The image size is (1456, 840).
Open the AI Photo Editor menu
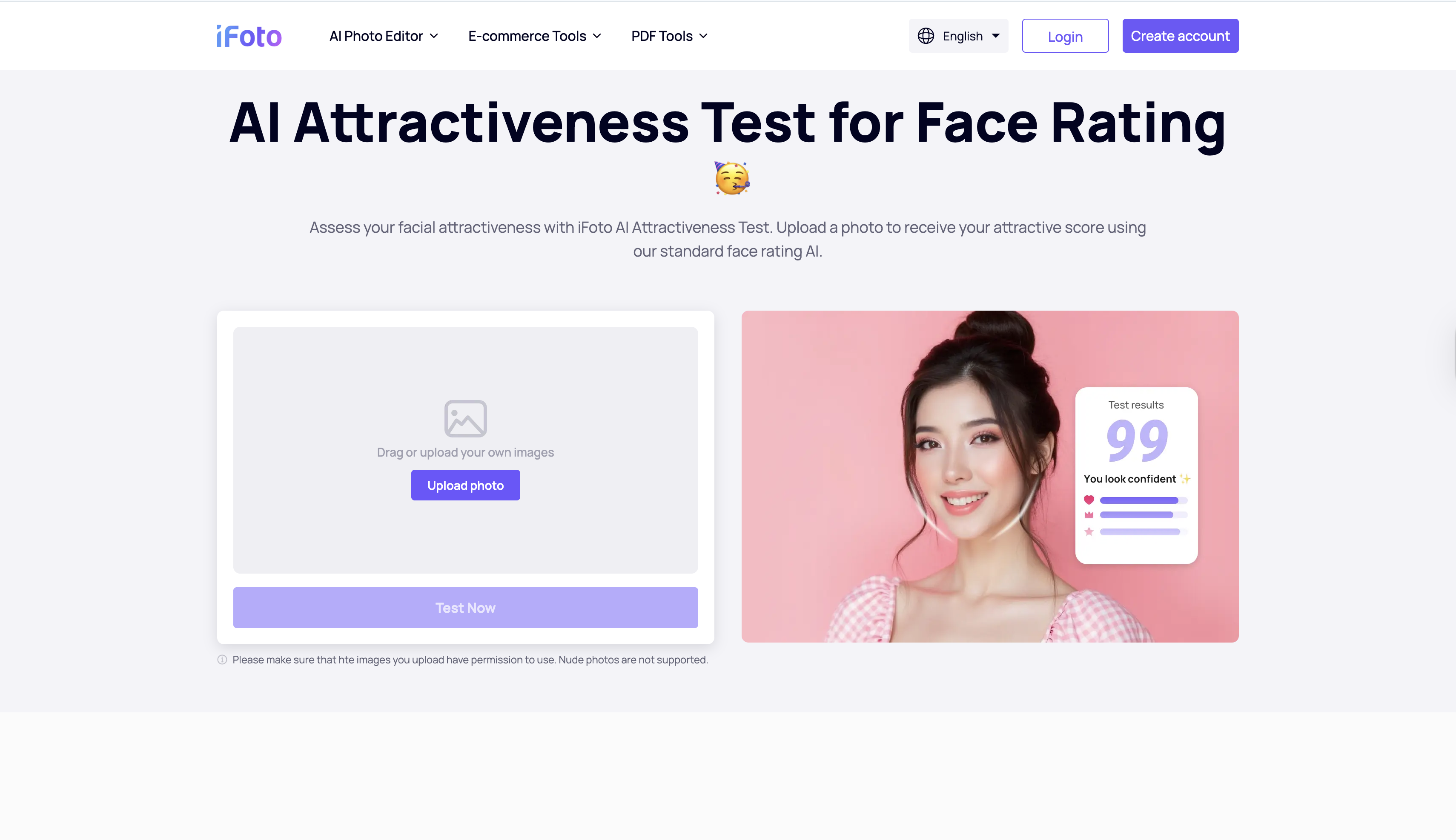[x=375, y=36]
